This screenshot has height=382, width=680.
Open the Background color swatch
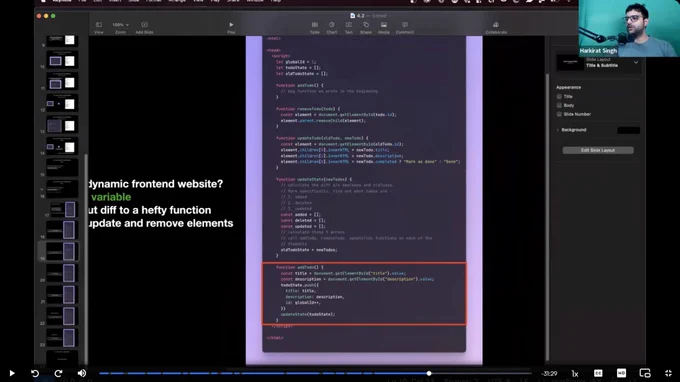pos(628,130)
